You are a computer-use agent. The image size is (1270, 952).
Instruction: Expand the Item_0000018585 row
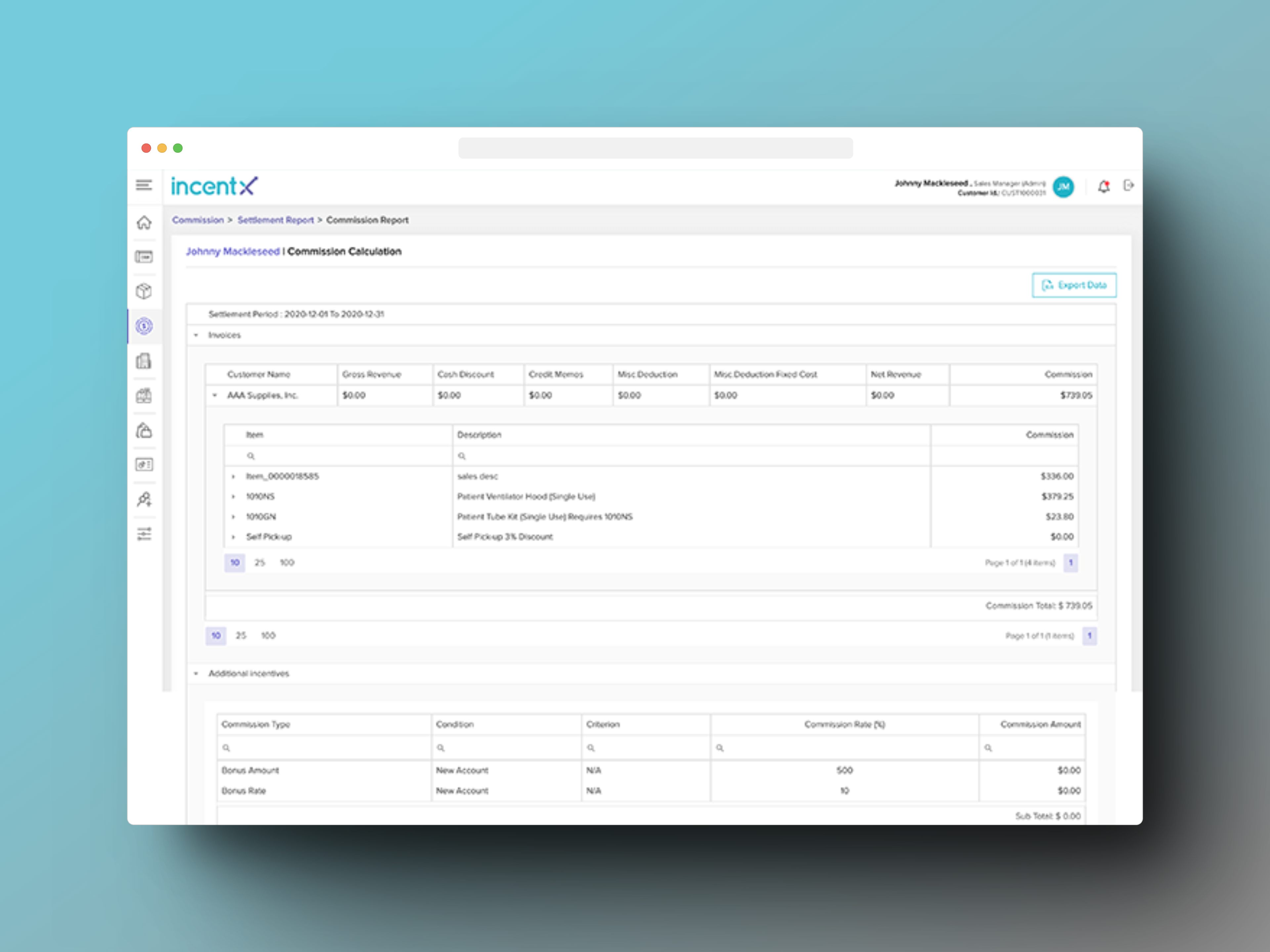[234, 476]
